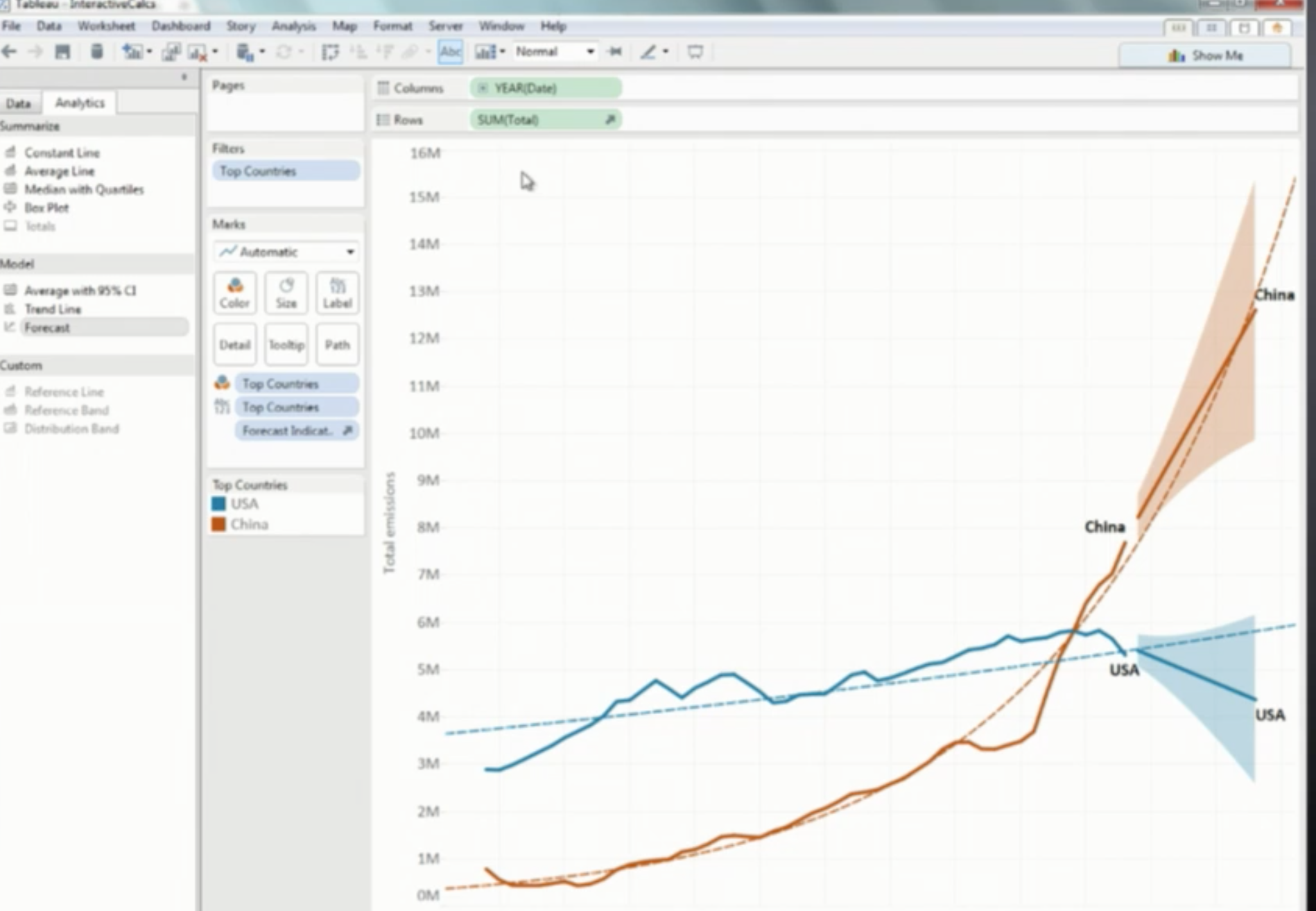The height and width of the screenshot is (911, 1316).
Task: Select the Top Countries filter pill
Action: pos(285,171)
